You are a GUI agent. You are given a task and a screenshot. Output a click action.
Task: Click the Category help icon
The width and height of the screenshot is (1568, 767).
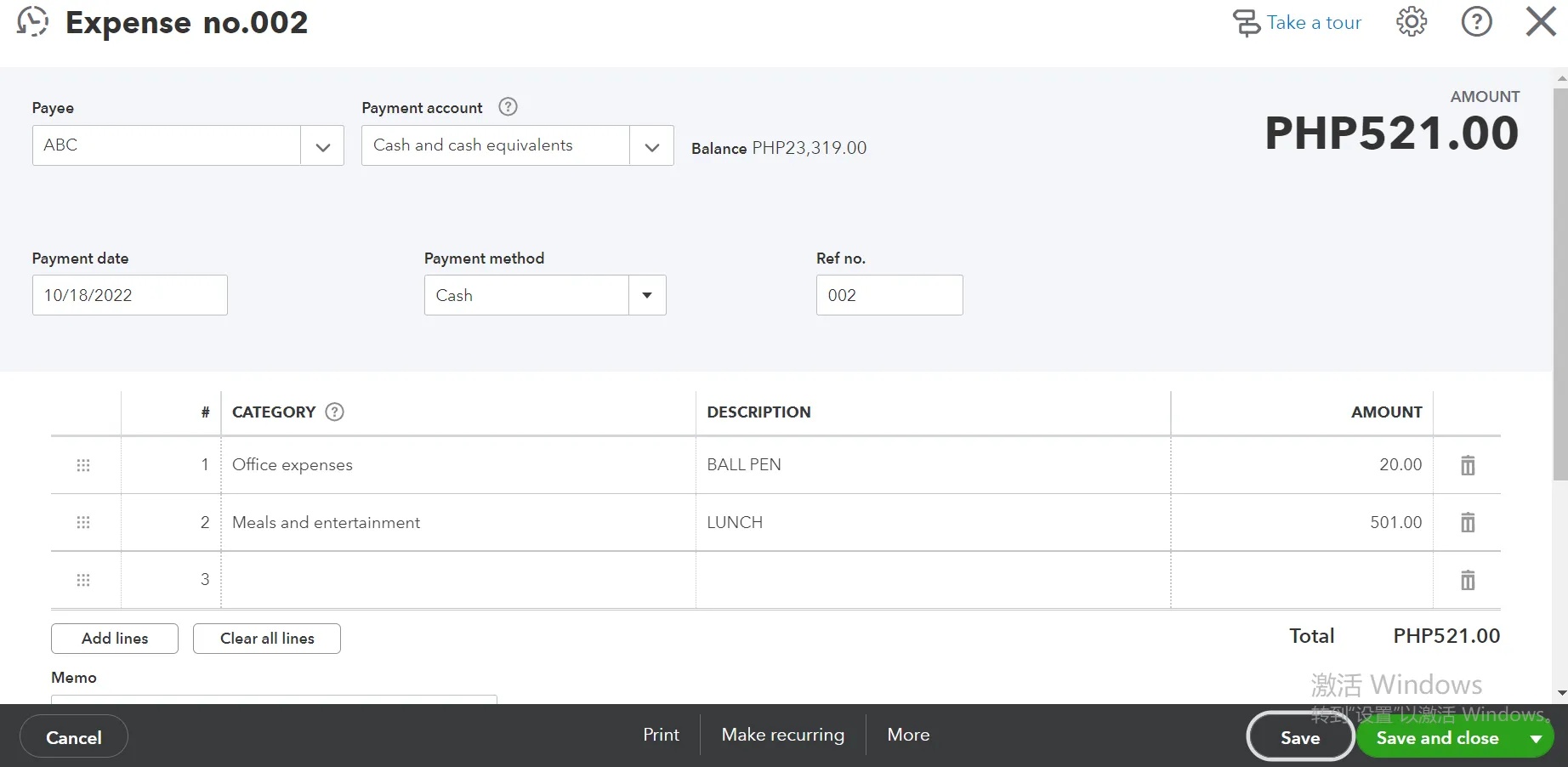click(335, 412)
